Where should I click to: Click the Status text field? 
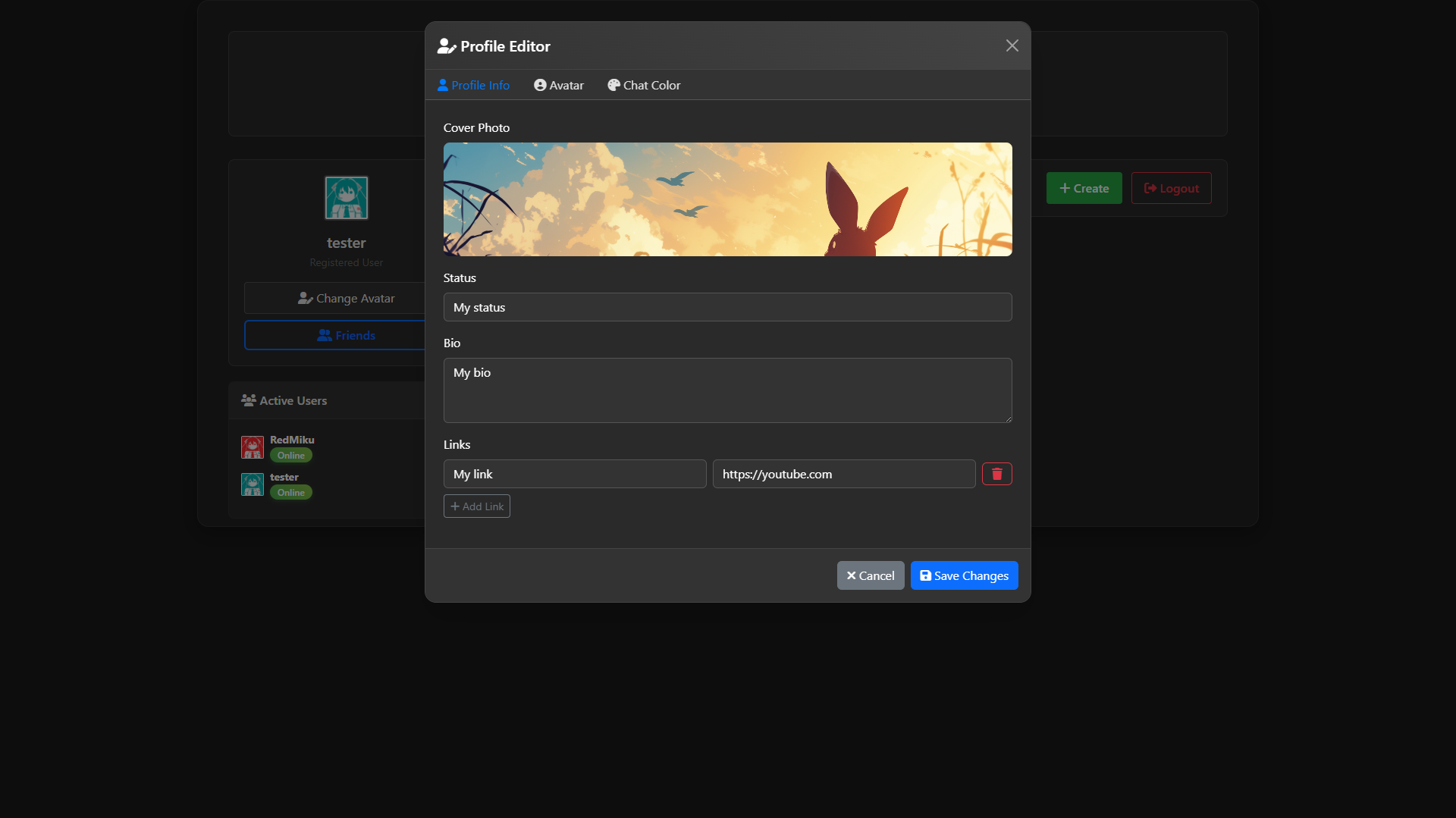pyautogui.click(x=727, y=307)
